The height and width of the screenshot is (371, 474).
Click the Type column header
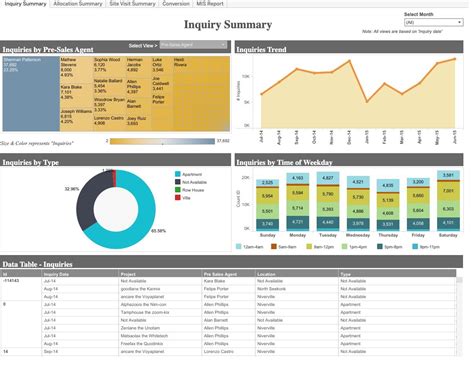tap(397, 274)
